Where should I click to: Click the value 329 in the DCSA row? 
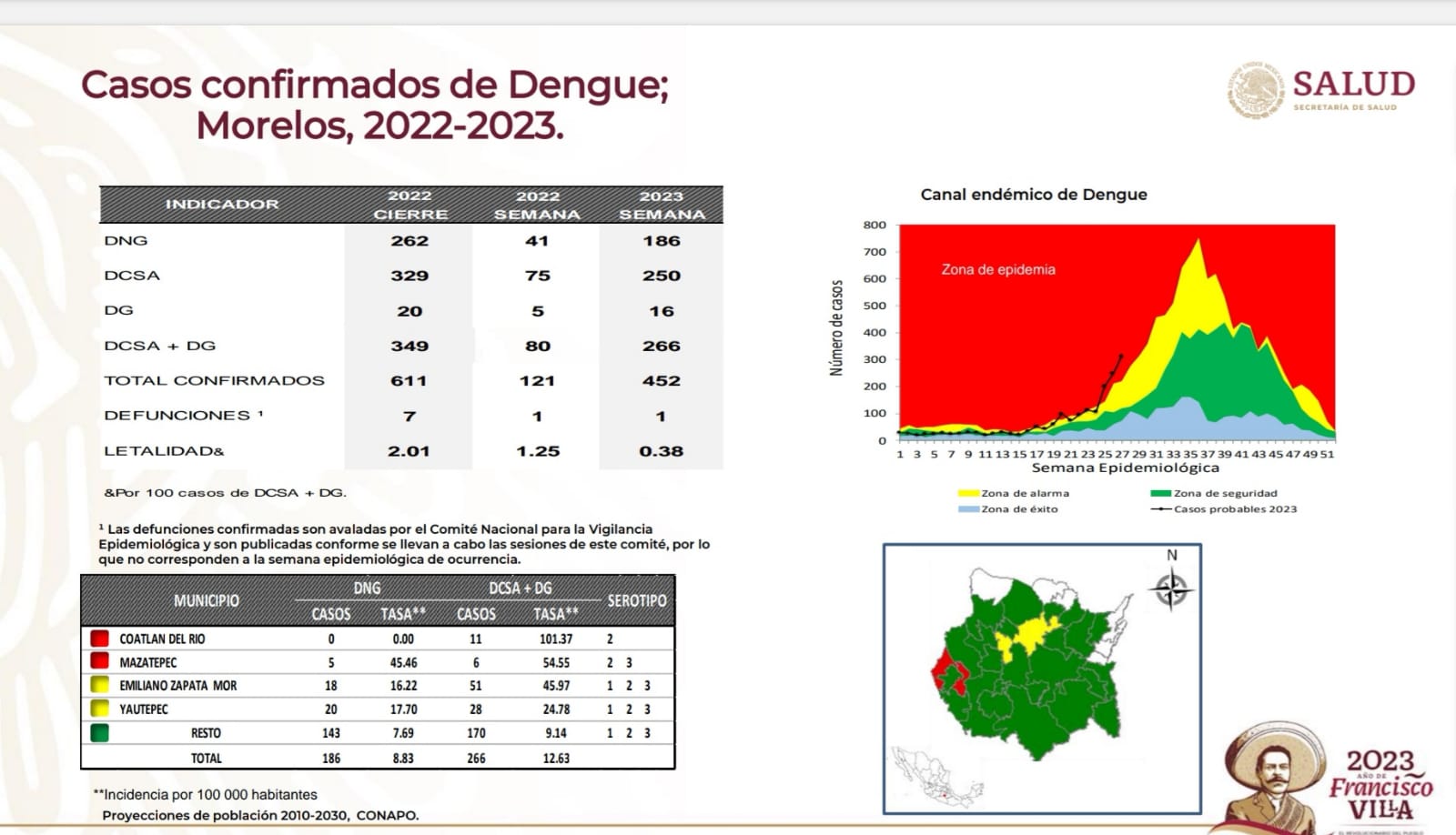tap(409, 276)
